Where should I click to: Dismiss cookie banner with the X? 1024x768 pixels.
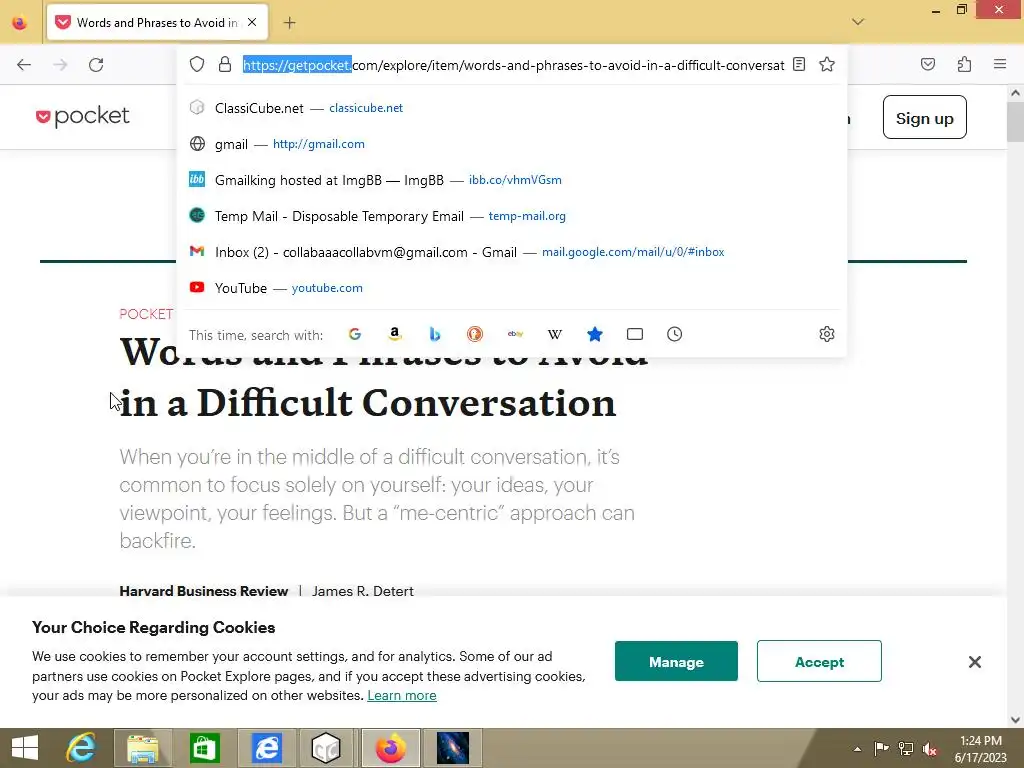pyautogui.click(x=974, y=662)
